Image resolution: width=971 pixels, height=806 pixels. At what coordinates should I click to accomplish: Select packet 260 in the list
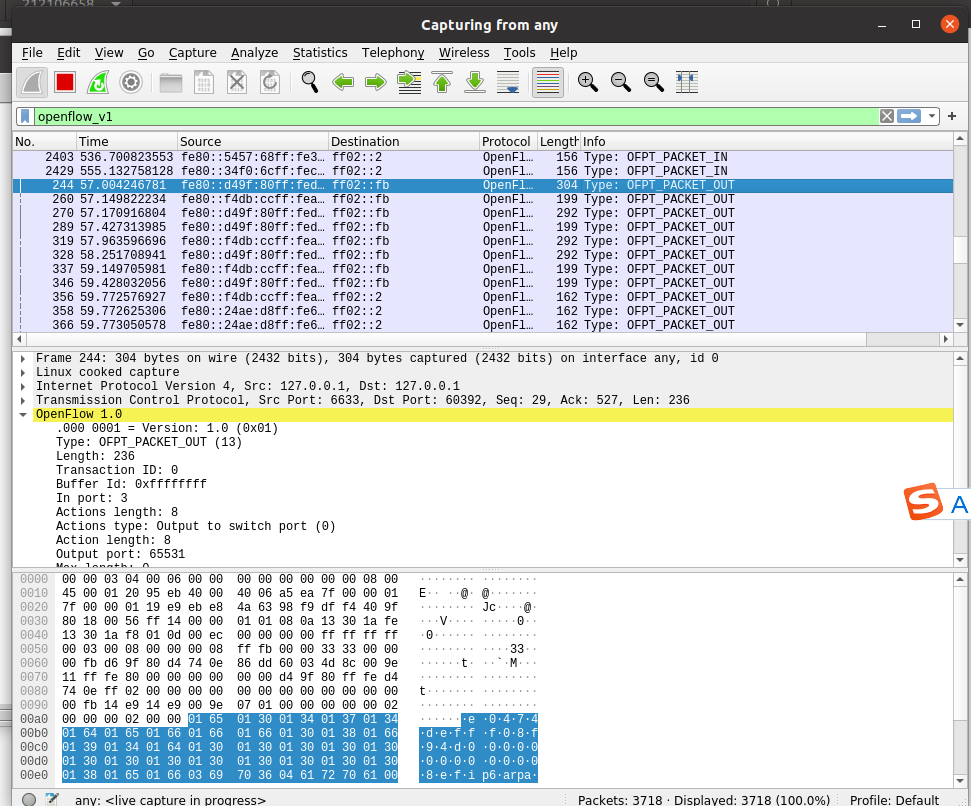(483, 199)
